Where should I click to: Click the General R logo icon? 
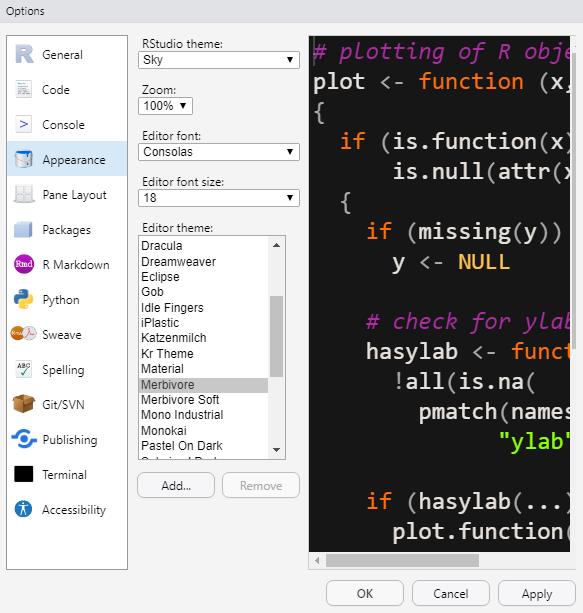(24, 54)
